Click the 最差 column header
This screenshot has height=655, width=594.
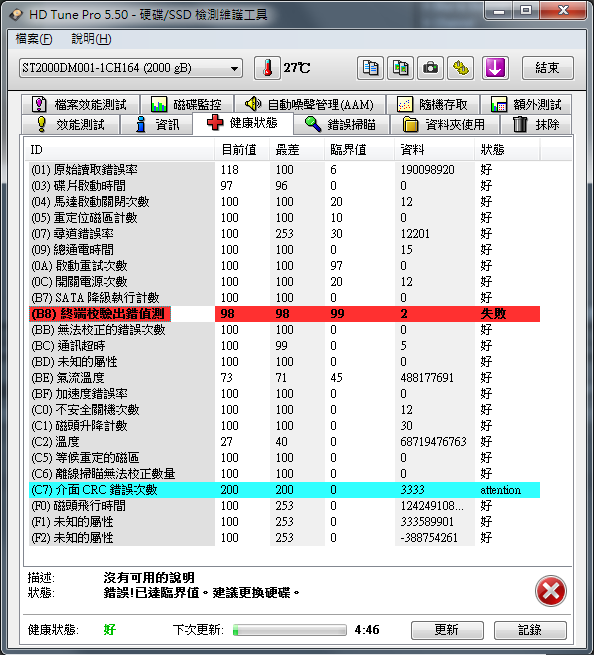[x=297, y=150]
